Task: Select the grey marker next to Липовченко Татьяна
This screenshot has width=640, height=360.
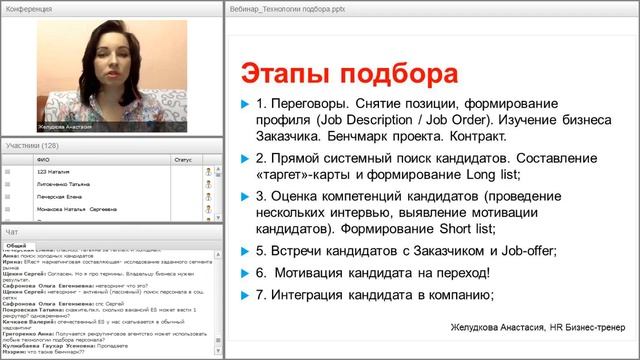Action: (x=7, y=184)
